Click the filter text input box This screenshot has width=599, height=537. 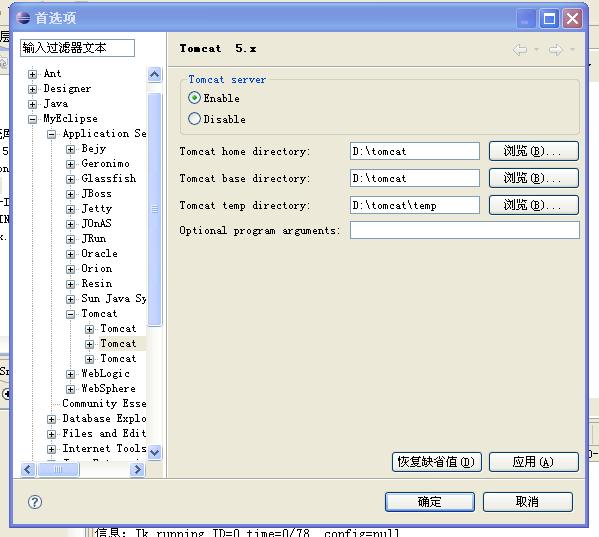tap(77, 48)
